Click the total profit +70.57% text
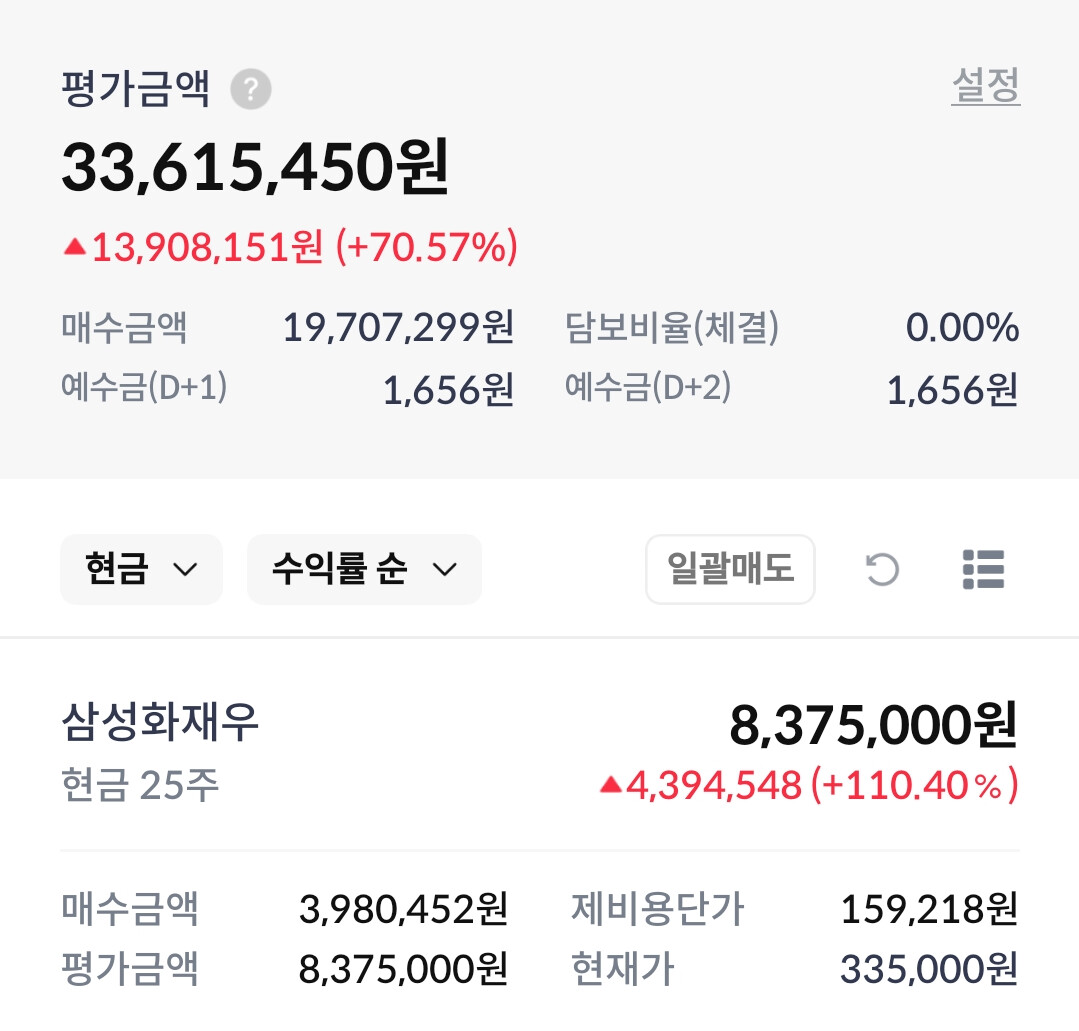Viewport: 1079px width, 1031px height. (x=427, y=246)
